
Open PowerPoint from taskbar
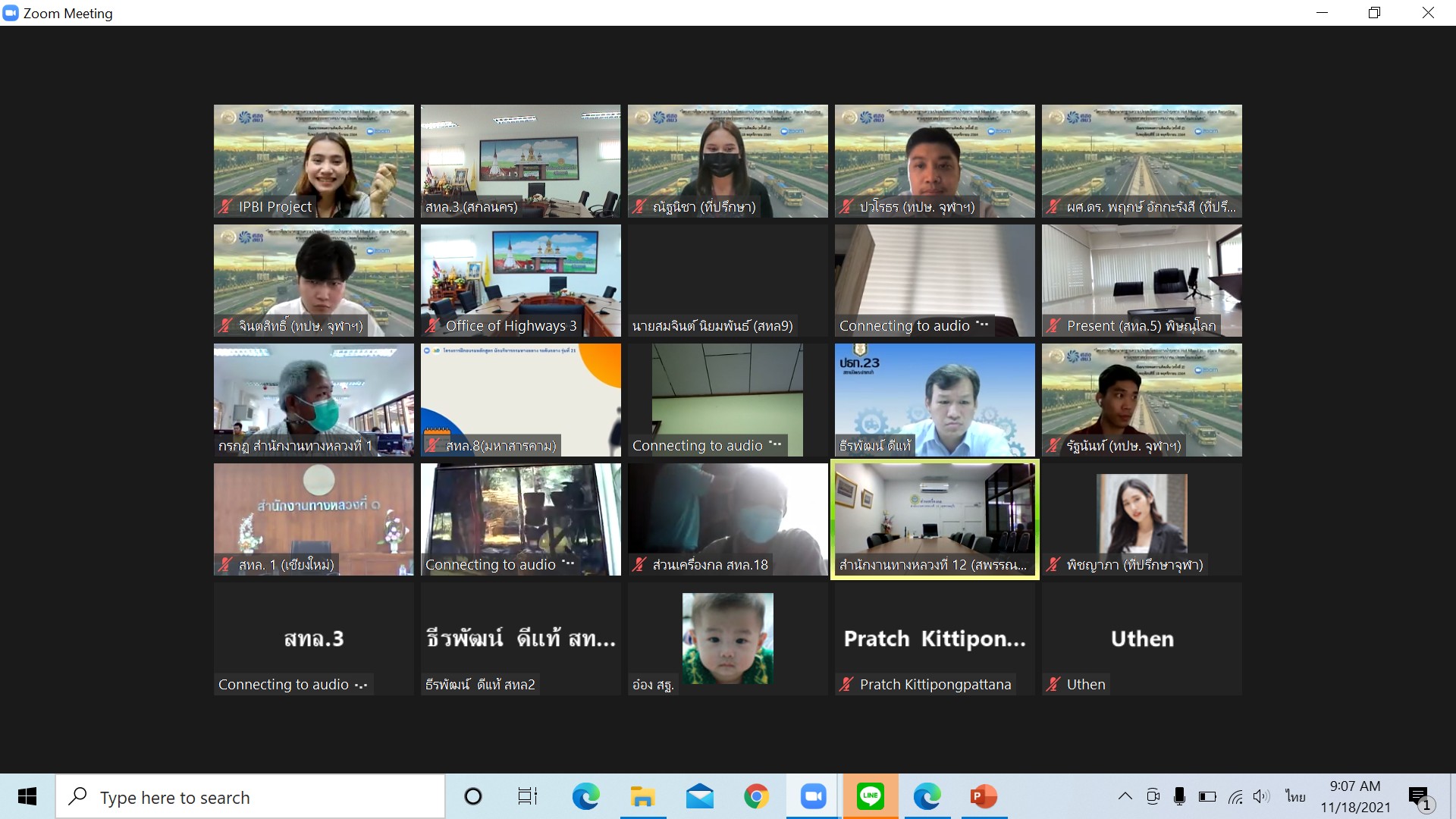[x=984, y=796]
